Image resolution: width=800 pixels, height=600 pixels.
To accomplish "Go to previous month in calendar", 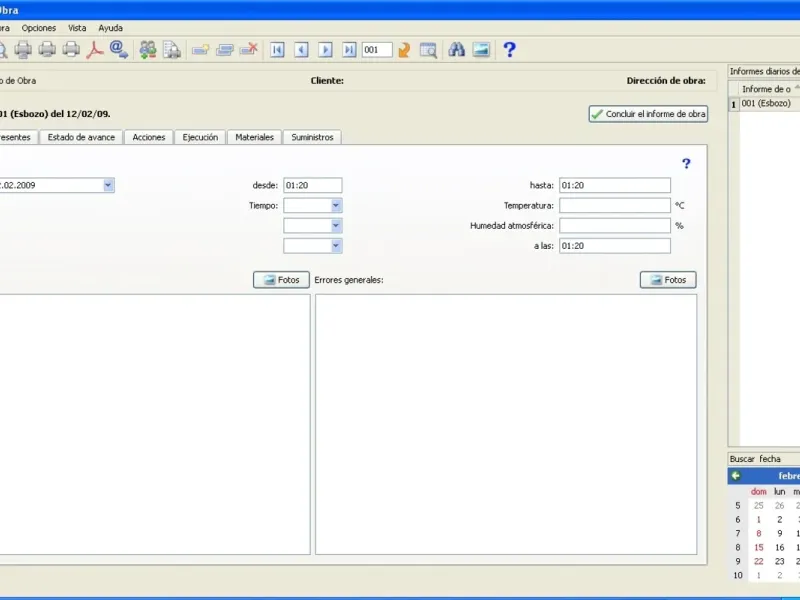I will [x=735, y=476].
